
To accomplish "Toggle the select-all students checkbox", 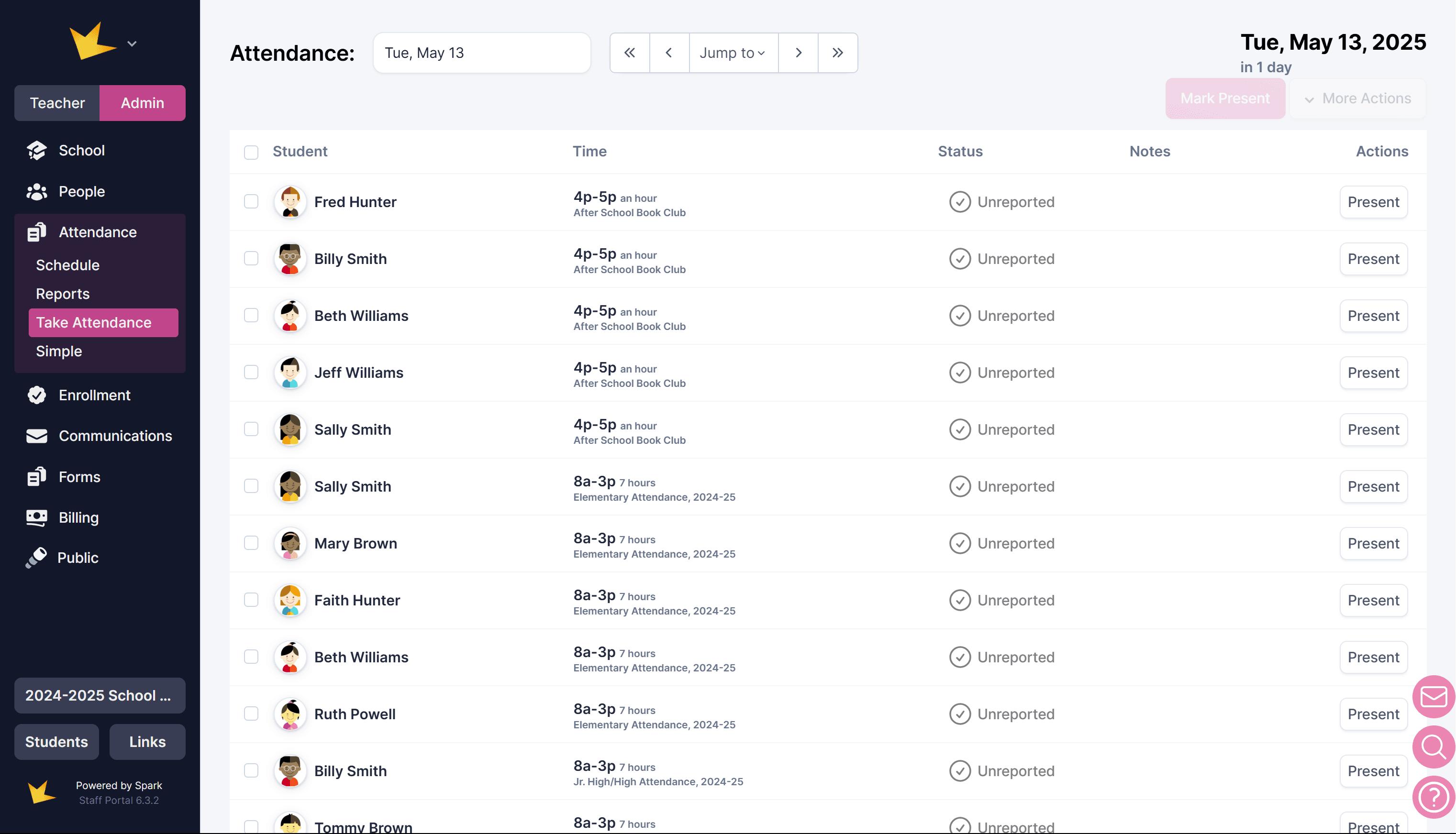I will coord(251,152).
